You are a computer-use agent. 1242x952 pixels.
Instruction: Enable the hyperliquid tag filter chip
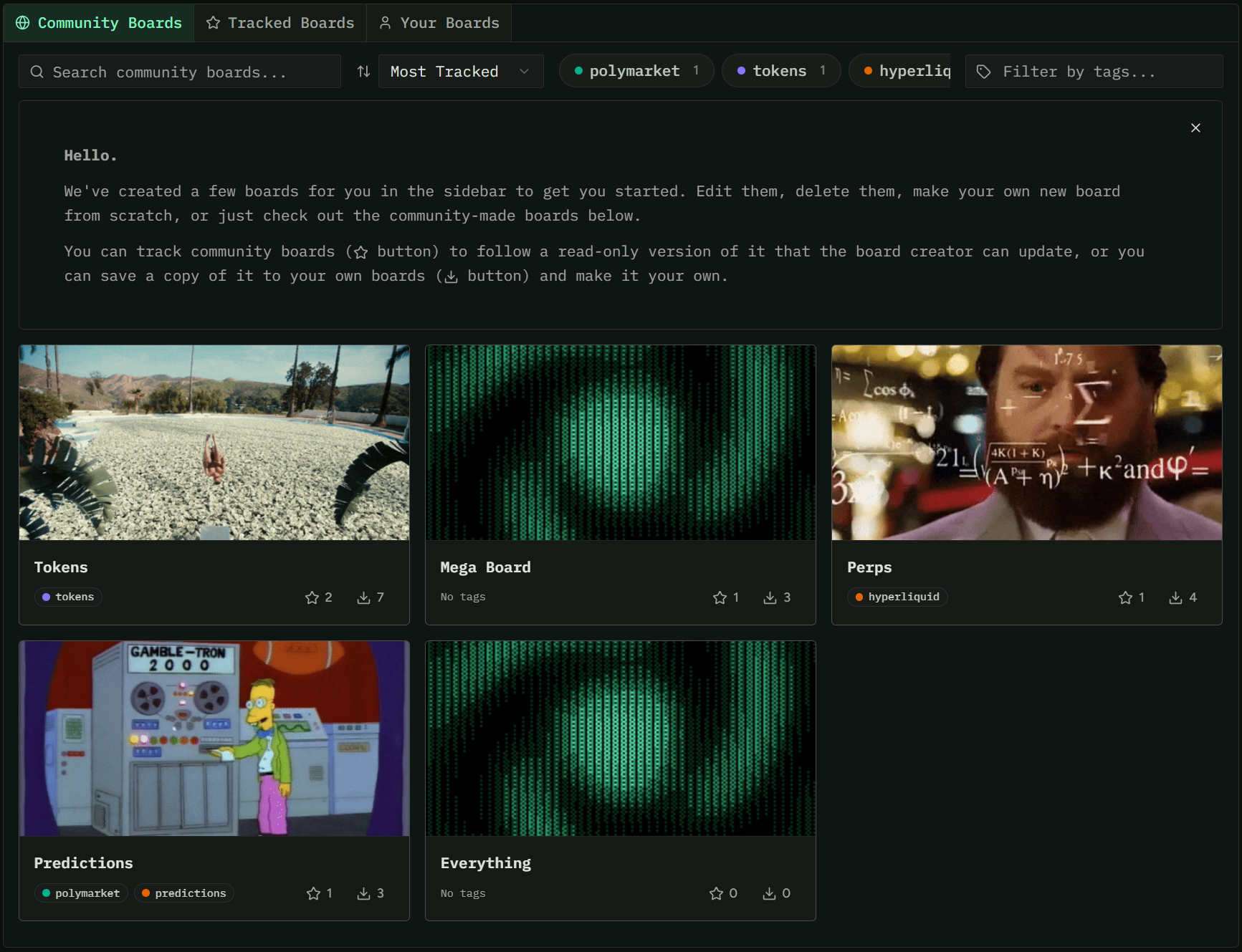point(906,71)
